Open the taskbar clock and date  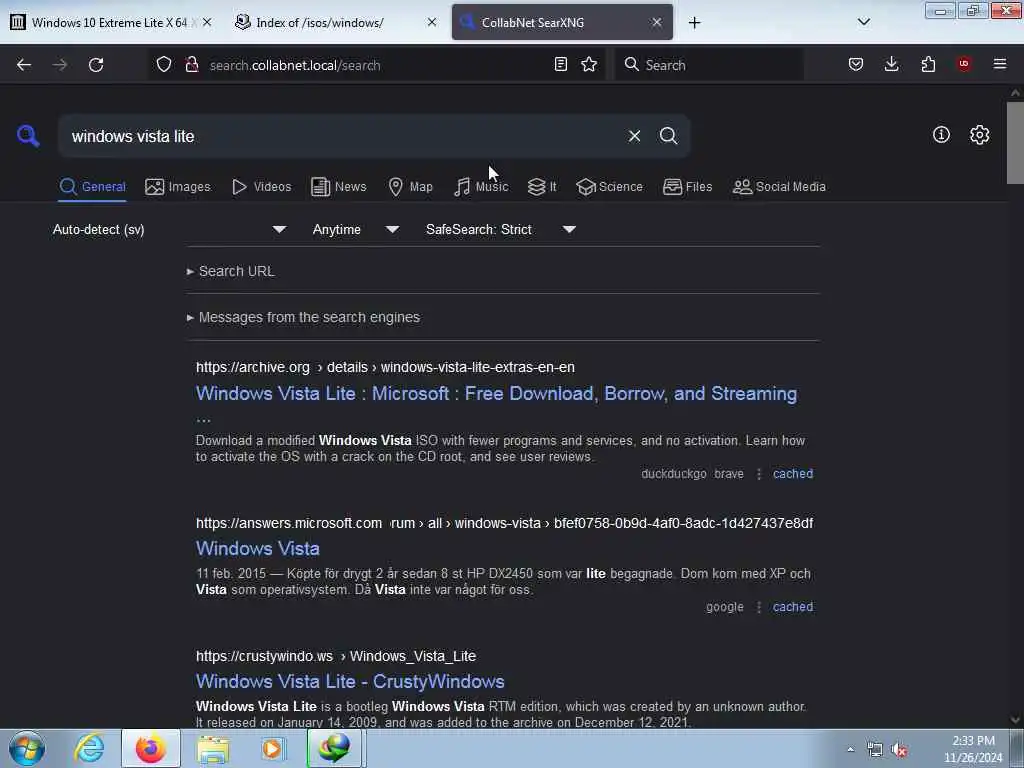click(973, 749)
